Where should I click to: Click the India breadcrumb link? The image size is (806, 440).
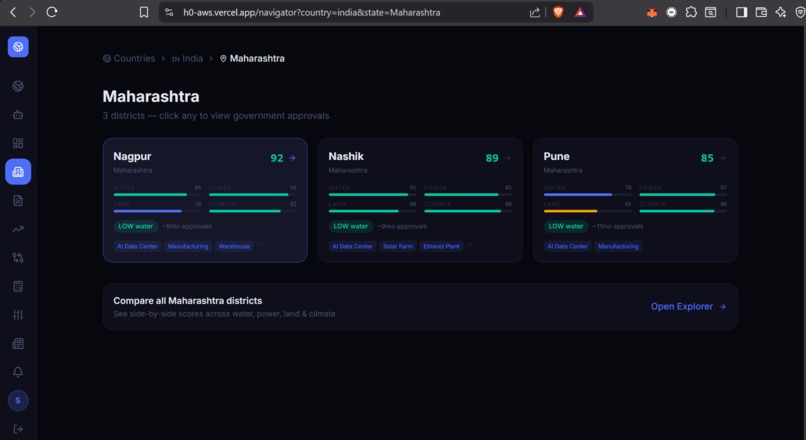187,59
